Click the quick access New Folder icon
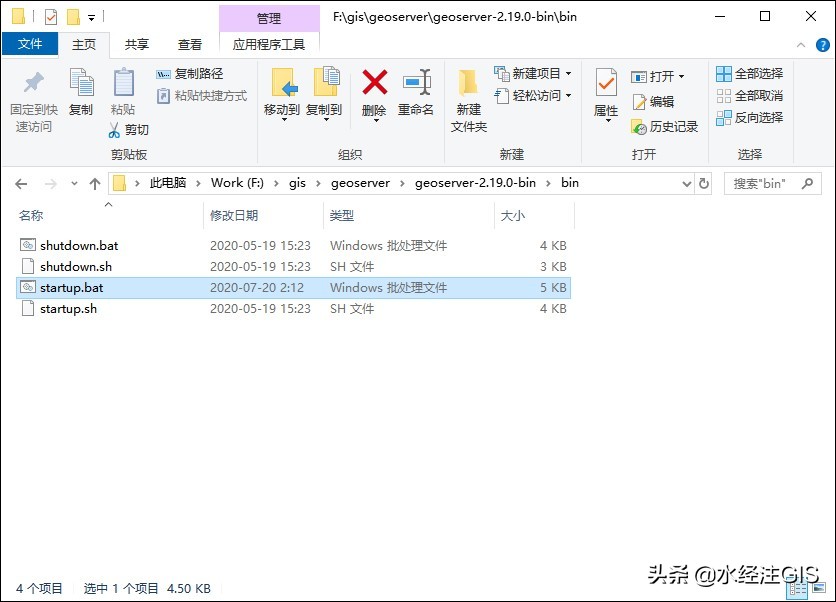Screen dimensions: 836x602 [x=73, y=17]
